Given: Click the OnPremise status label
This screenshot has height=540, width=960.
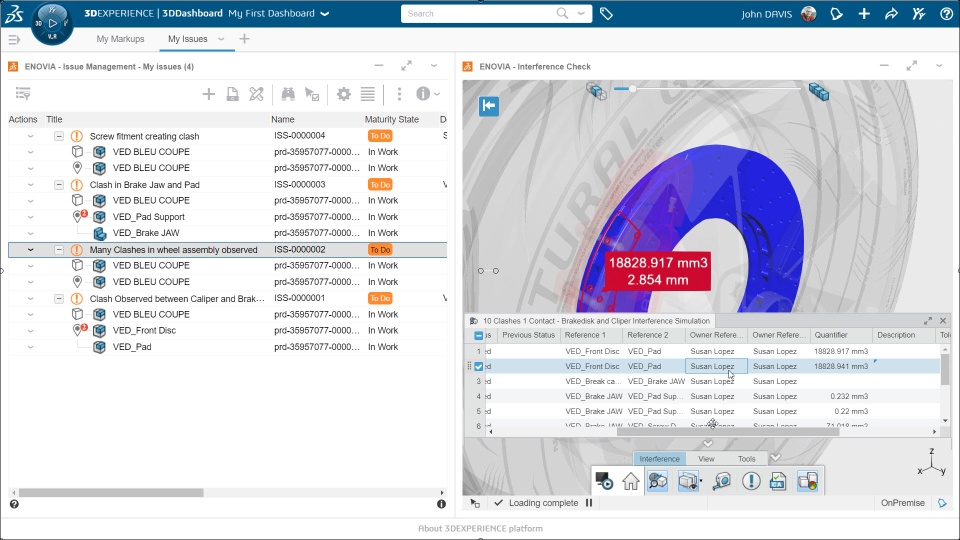Looking at the screenshot, I should (902, 503).
